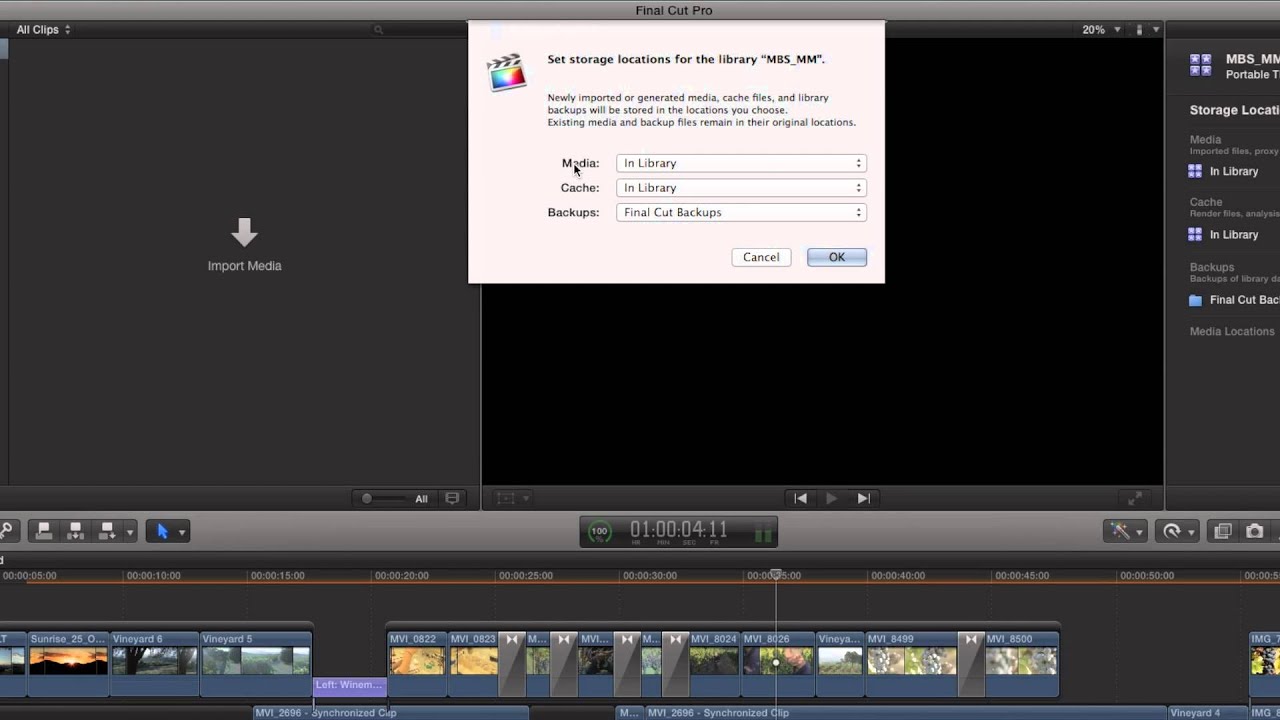The image size is (1280, 720).
Task: Click the Media Locations heading in inspector
Action: 1232,331
